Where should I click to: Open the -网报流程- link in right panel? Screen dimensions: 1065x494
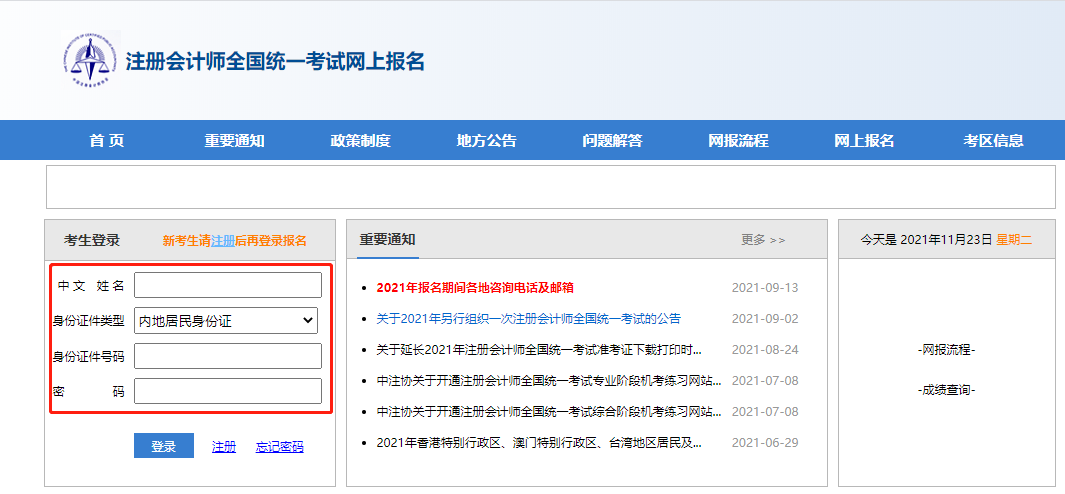click(946, 350)
